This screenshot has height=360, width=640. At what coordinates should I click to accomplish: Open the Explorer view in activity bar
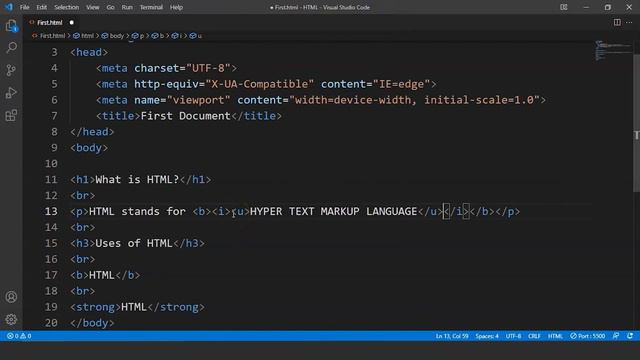click(x=11, y=26)
